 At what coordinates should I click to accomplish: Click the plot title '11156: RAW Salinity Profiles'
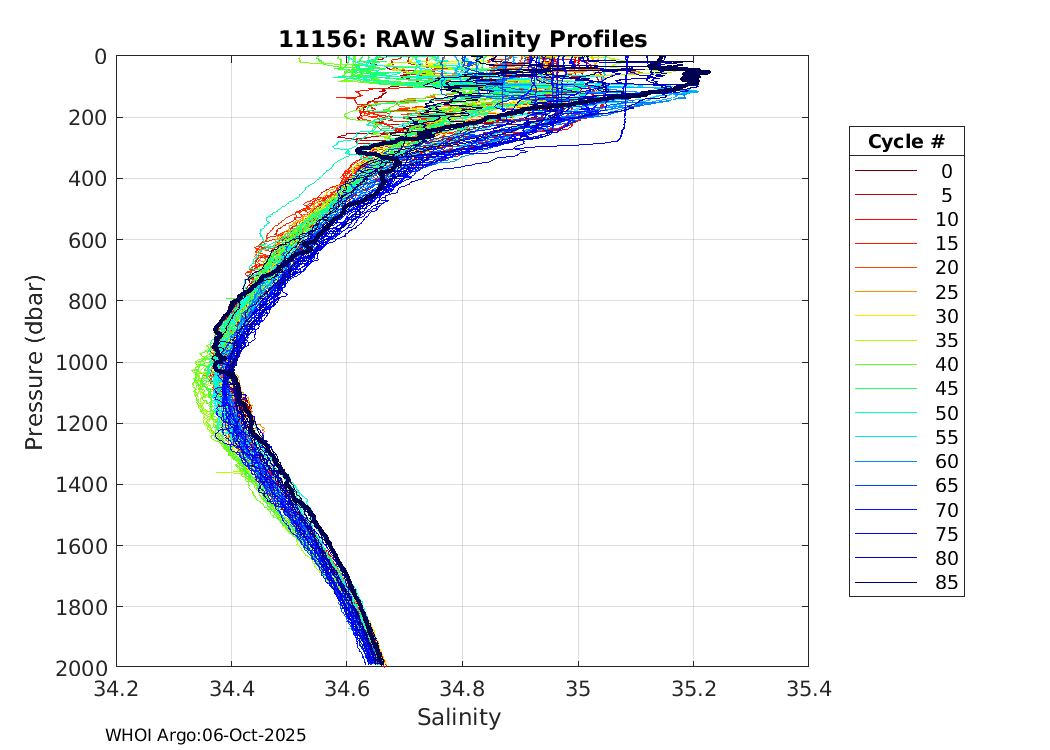462,39
